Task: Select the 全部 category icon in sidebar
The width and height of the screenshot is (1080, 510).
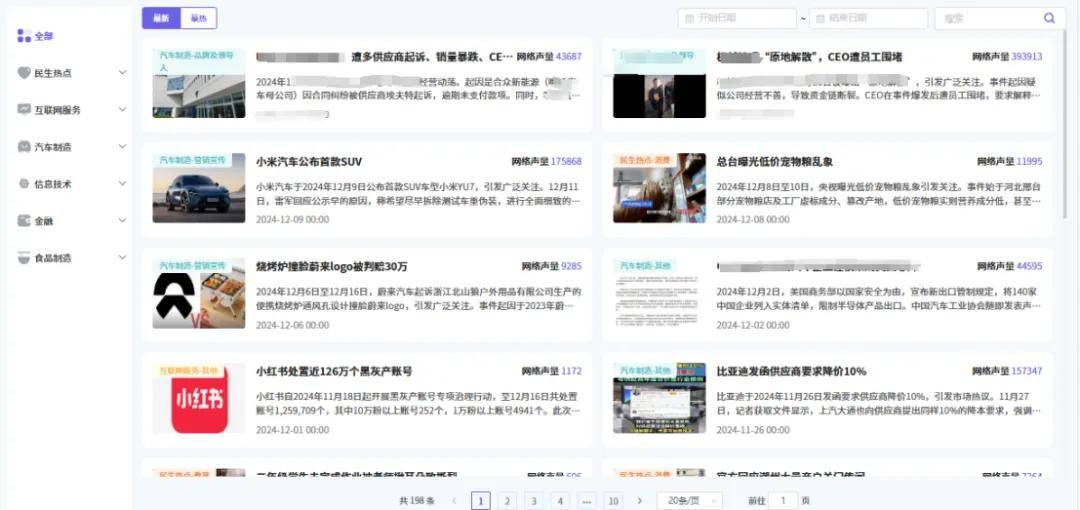Action: pyautogui.click(x=24, y=36)
